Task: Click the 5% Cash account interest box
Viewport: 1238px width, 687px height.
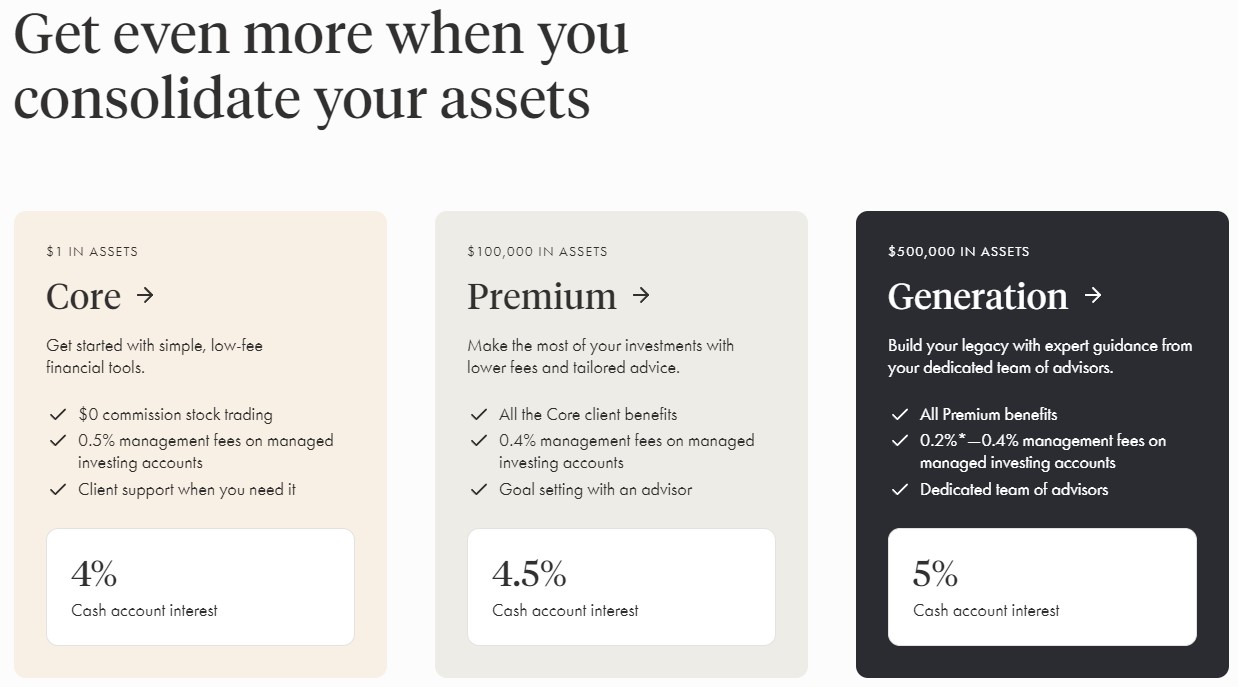Action: tap(1041, 586)
